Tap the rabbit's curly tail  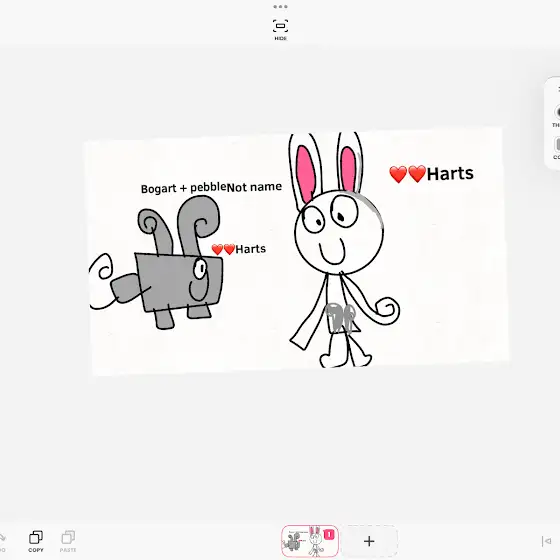385,310
